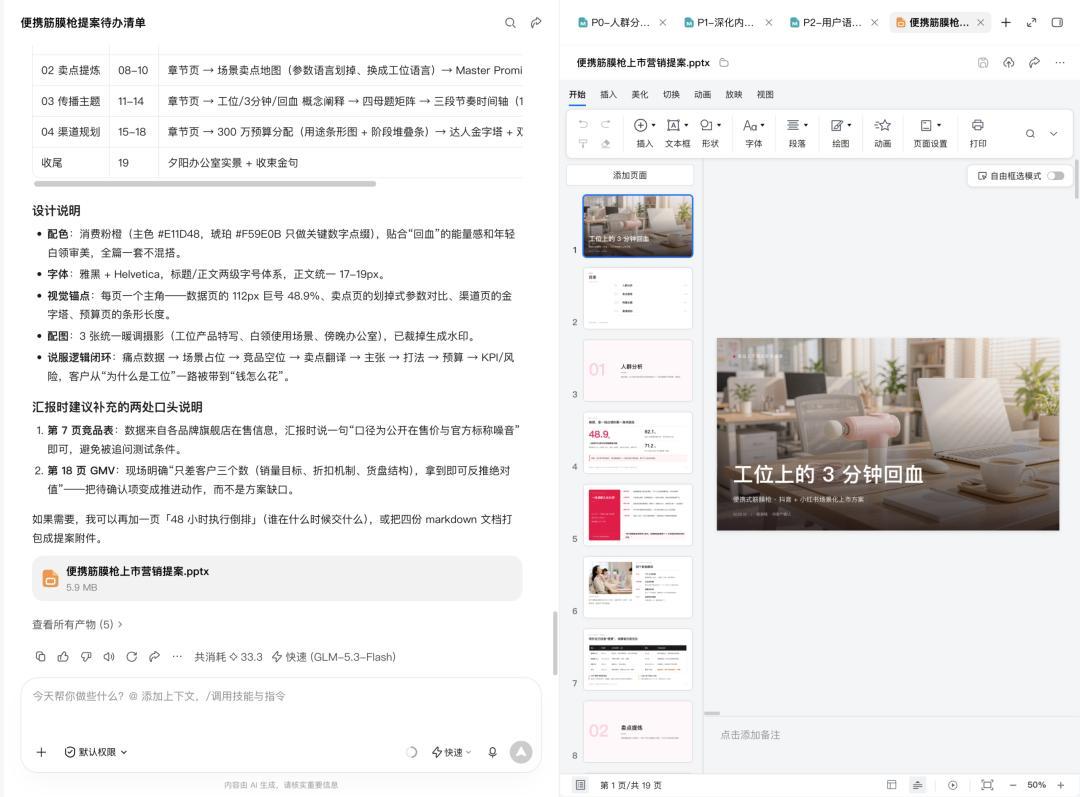Open more reply actions (three dots)
The image size is (1080, 797).
[177, 656]
